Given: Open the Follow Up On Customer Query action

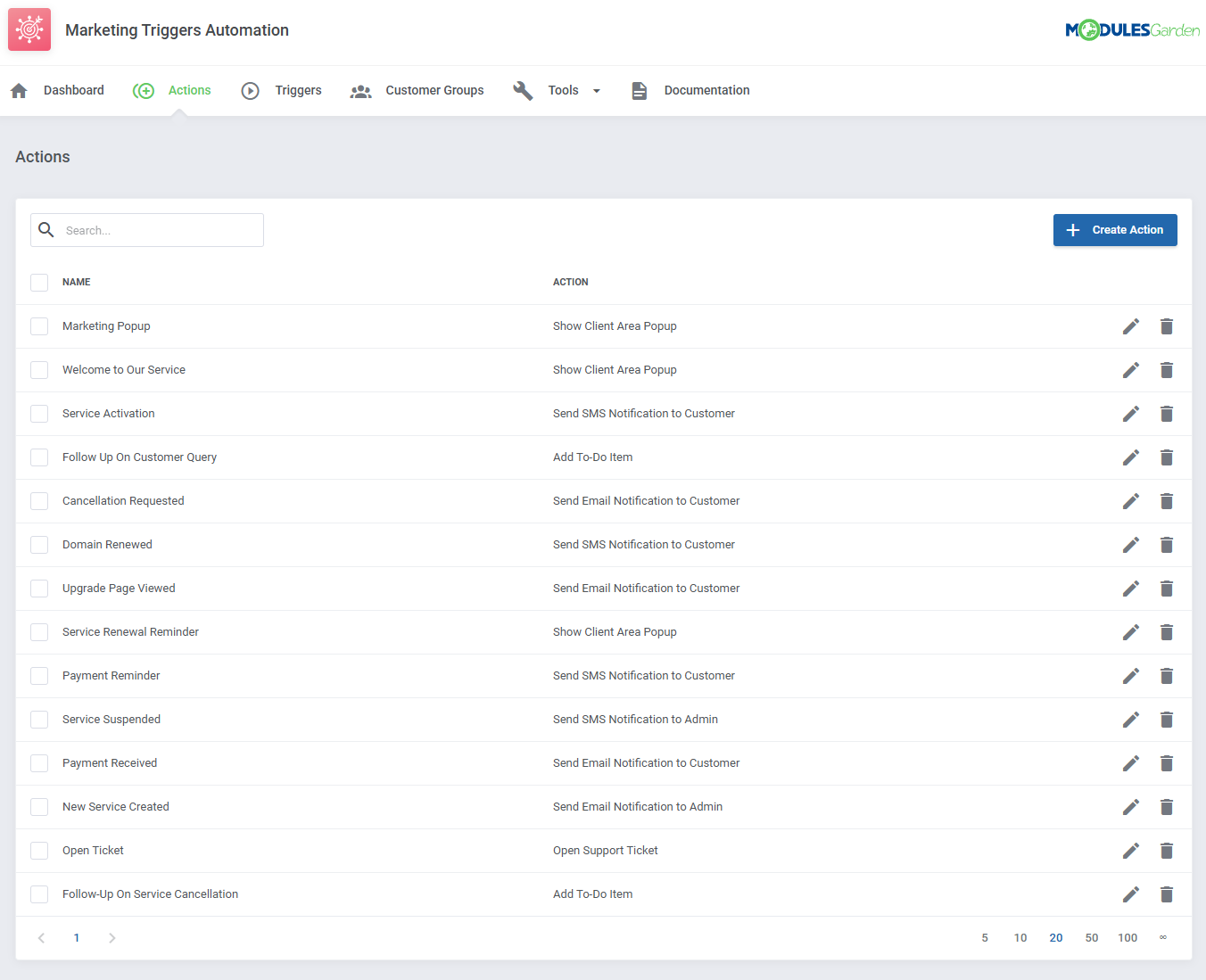Looking at the screenshot, I should 139,457.
